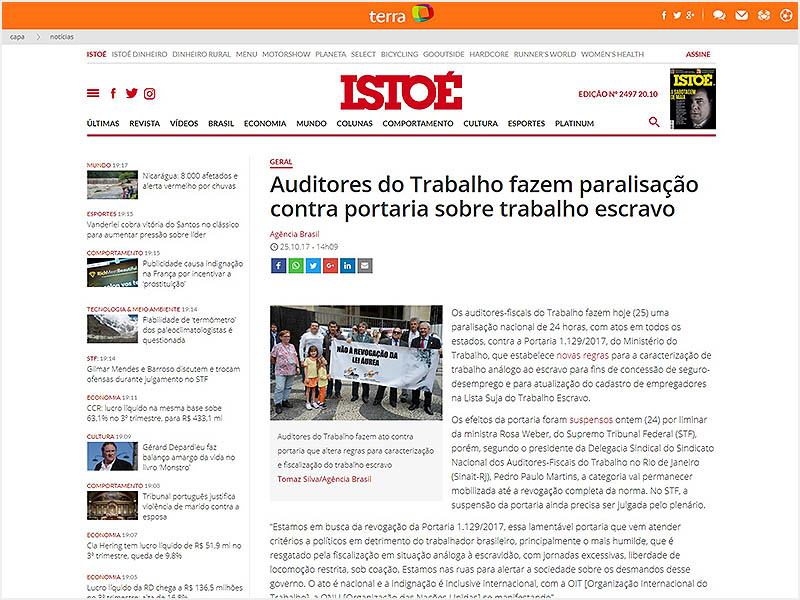Open the mail envelope icon in Terra bar
Image resolution: width=800 pixels, height=600 pixels.
click(741, 15)
